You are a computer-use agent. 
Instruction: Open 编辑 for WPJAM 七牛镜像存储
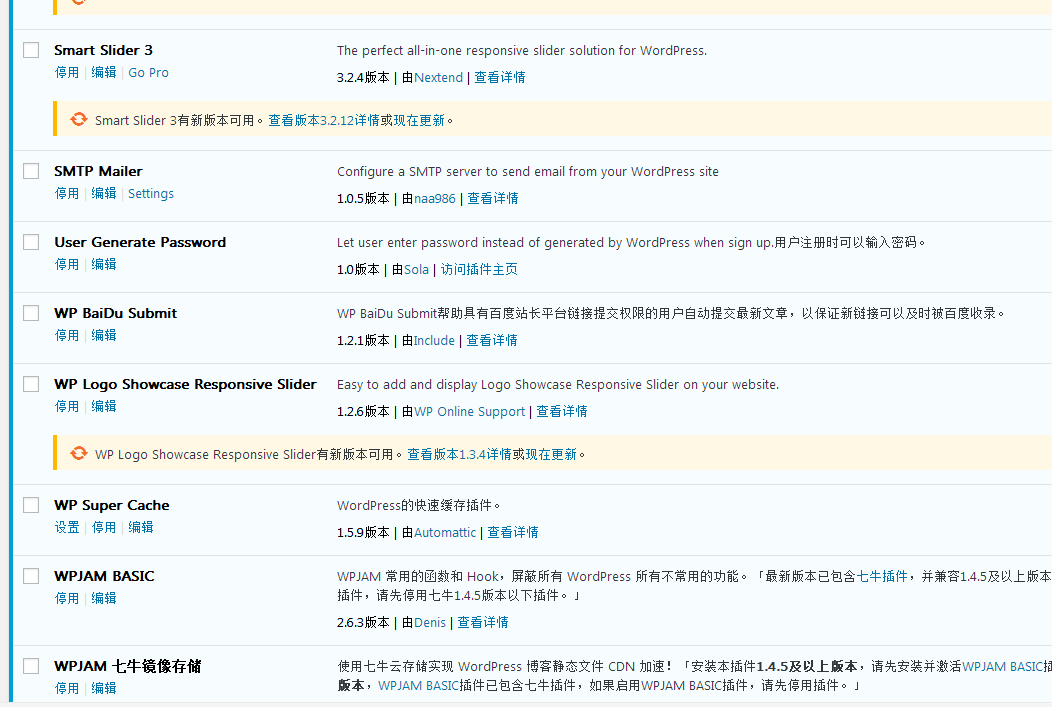point(104,688)
